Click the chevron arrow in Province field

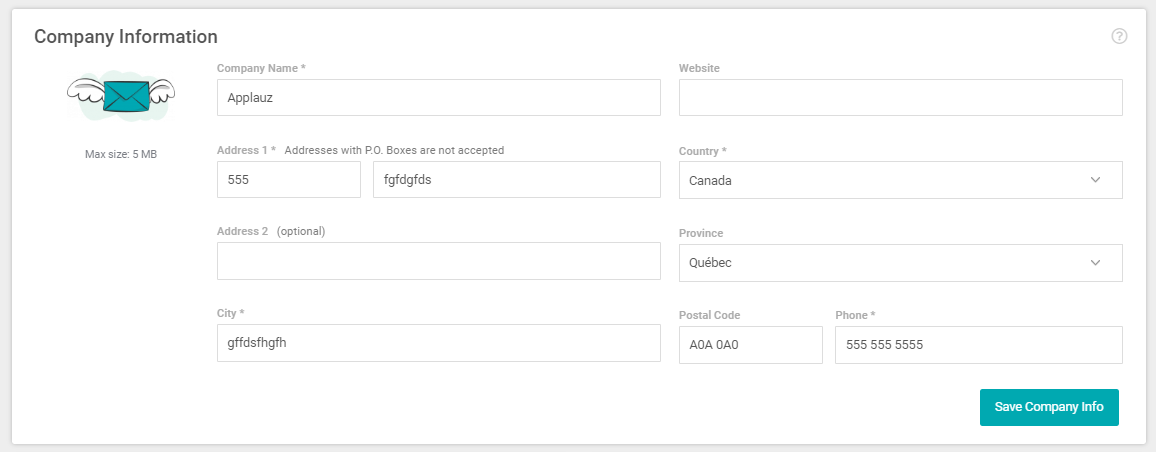click(1095, 263)
